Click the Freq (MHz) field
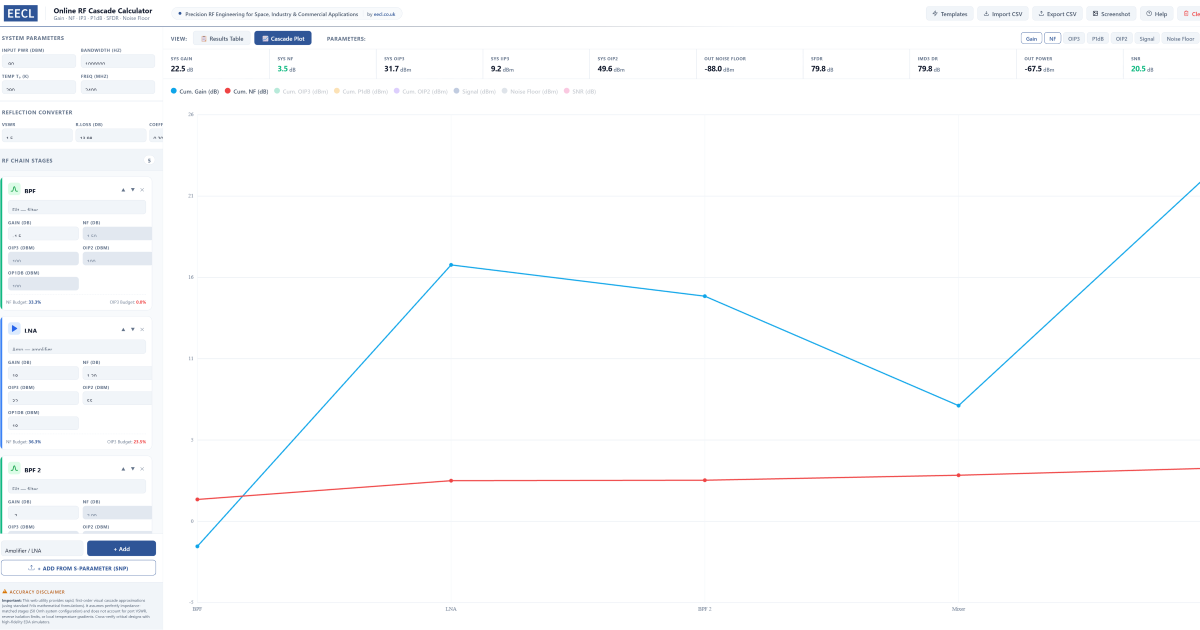Screen dimensions: 1200x630 coord(118,88)
